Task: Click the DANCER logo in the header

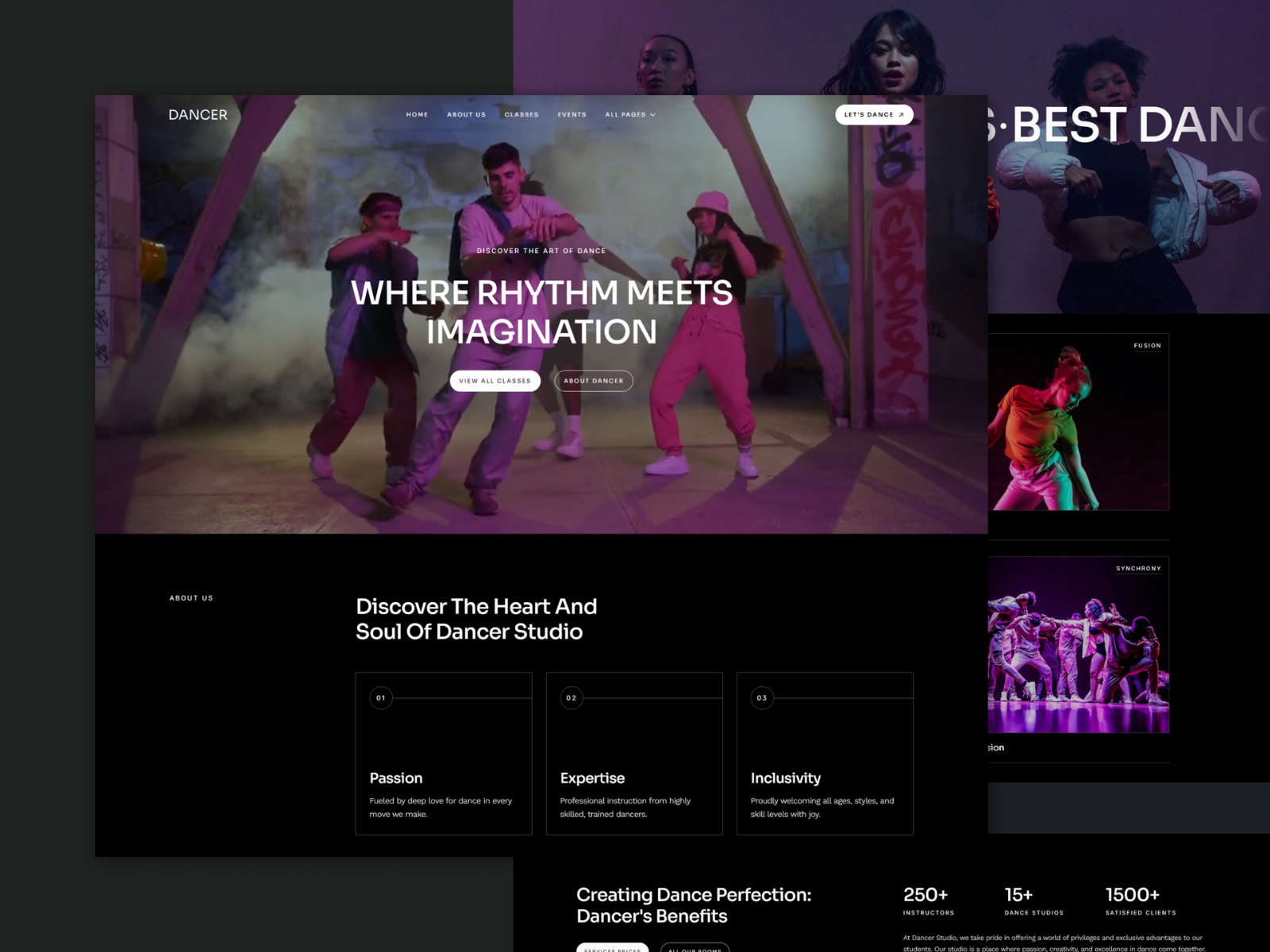Action: (197, 114)
